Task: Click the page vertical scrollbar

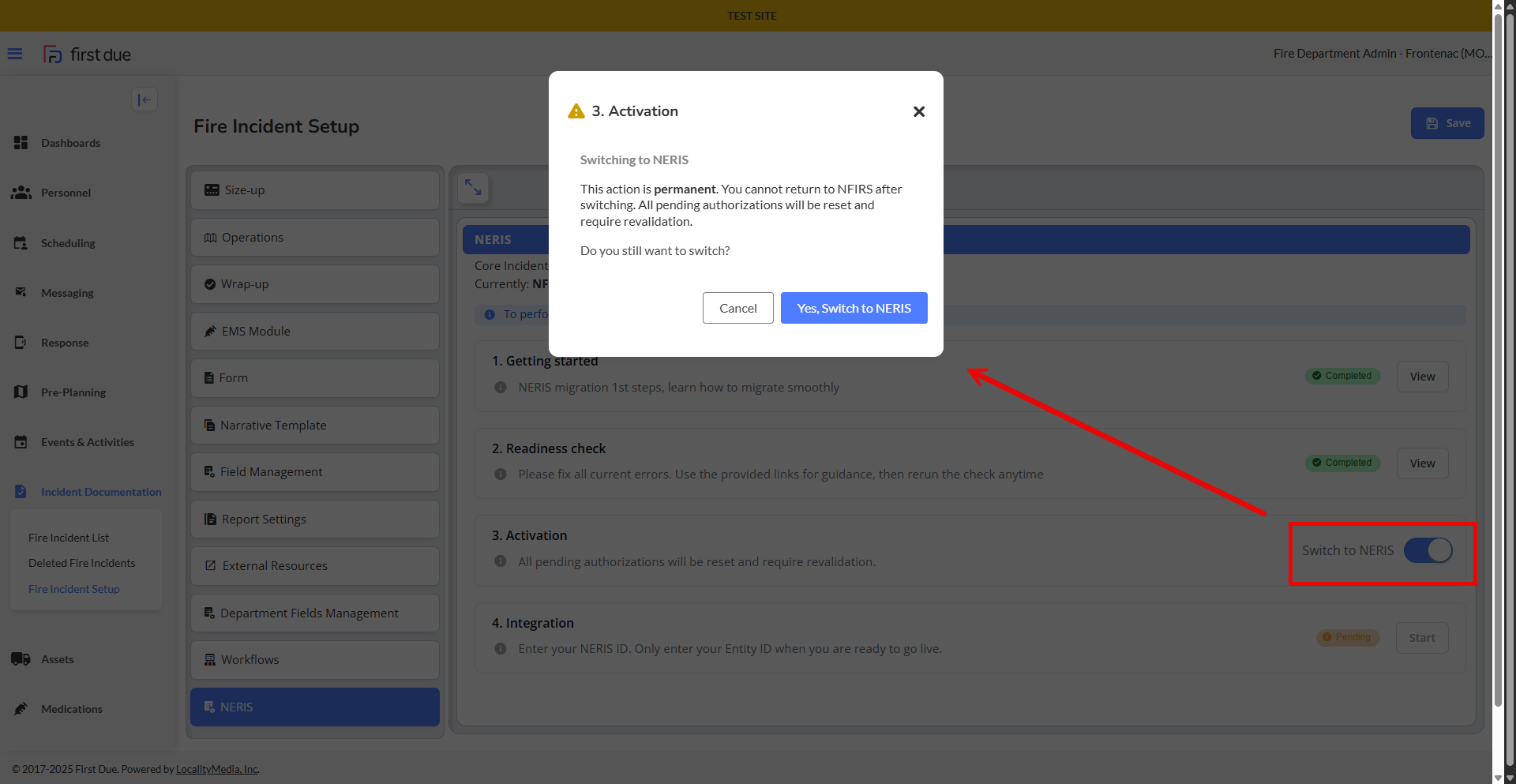Action: pos(1498,355)
